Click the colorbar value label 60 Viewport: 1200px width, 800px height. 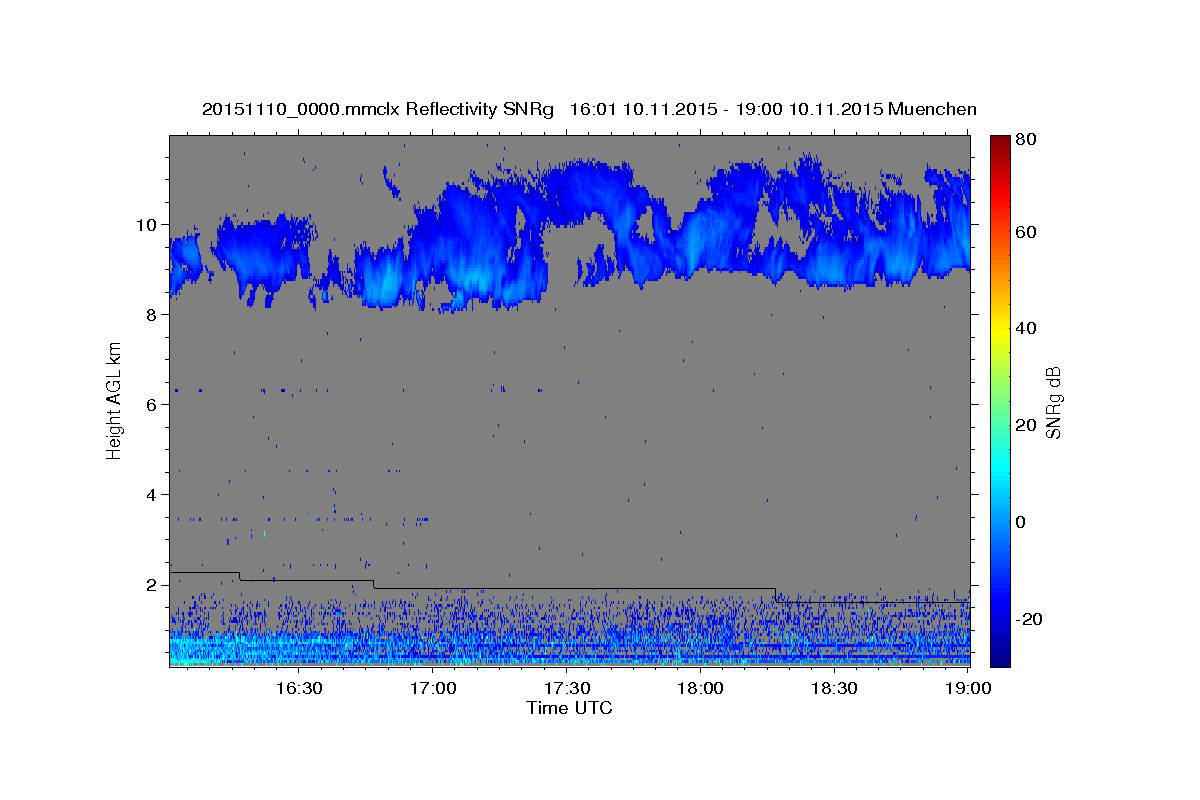pos(1025,232)
